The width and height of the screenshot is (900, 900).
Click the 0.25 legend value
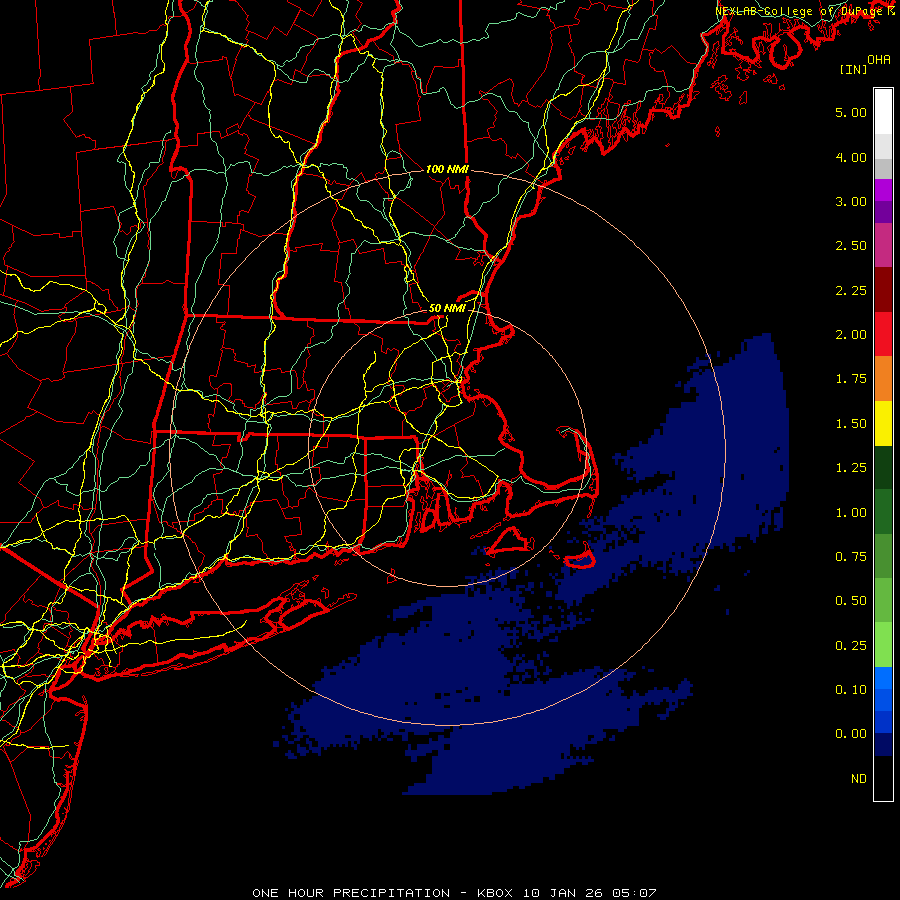851,646
